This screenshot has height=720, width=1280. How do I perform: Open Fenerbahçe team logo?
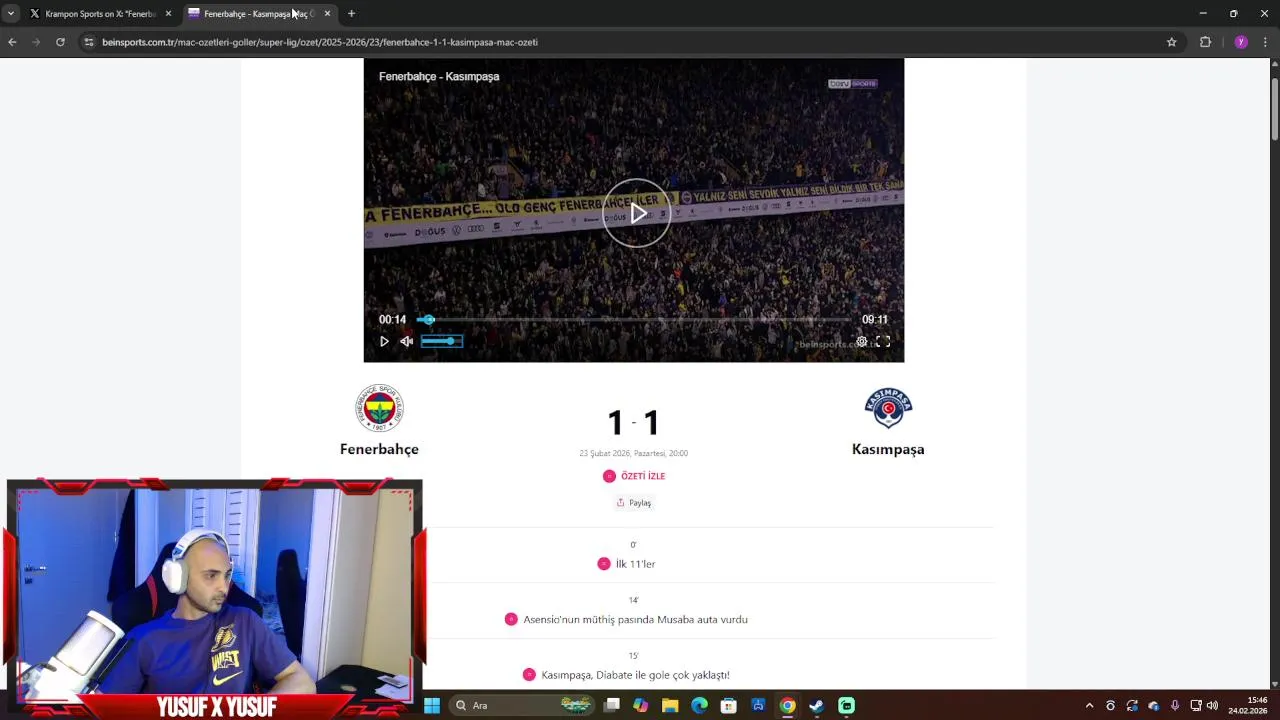click(379, 408)
